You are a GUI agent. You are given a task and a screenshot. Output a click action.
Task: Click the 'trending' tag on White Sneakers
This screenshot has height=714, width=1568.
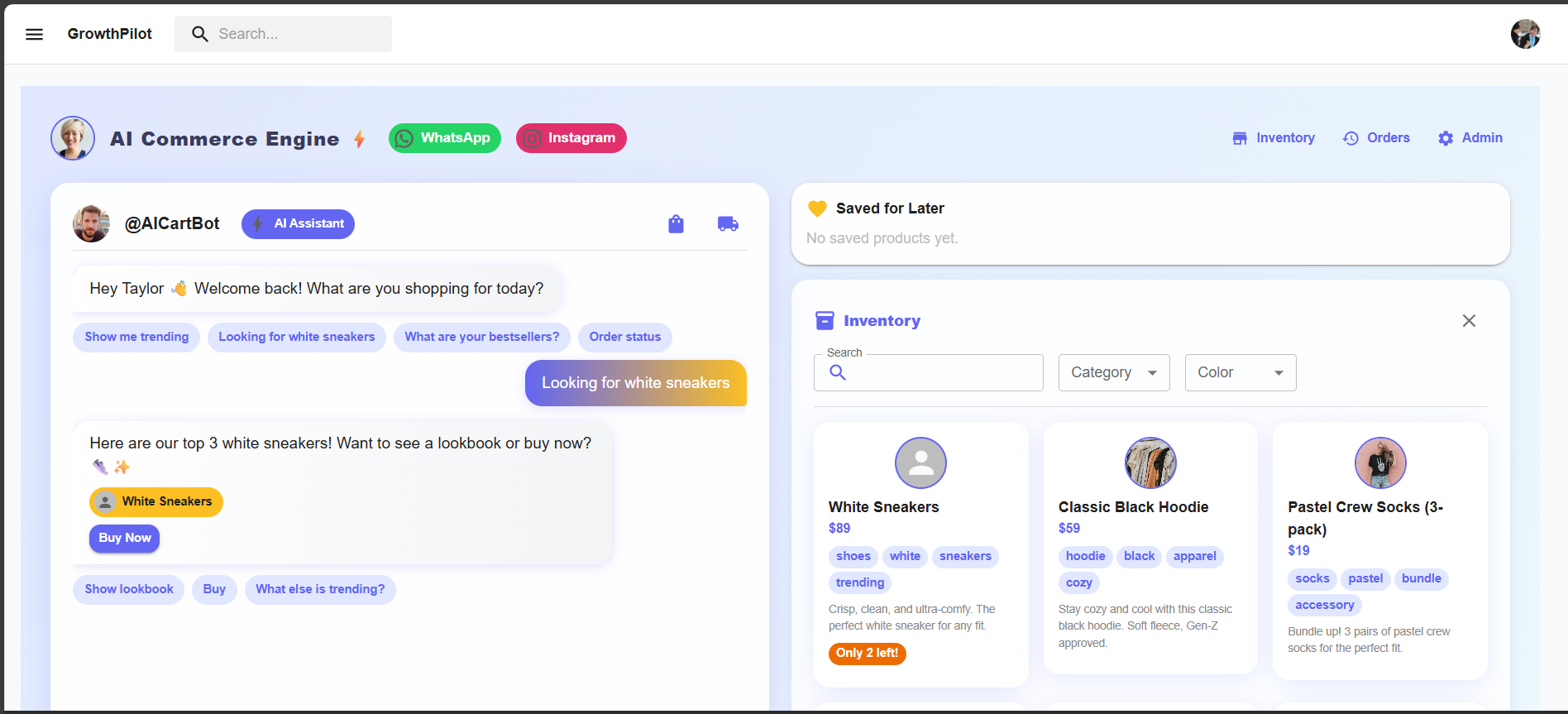[860, 583]
